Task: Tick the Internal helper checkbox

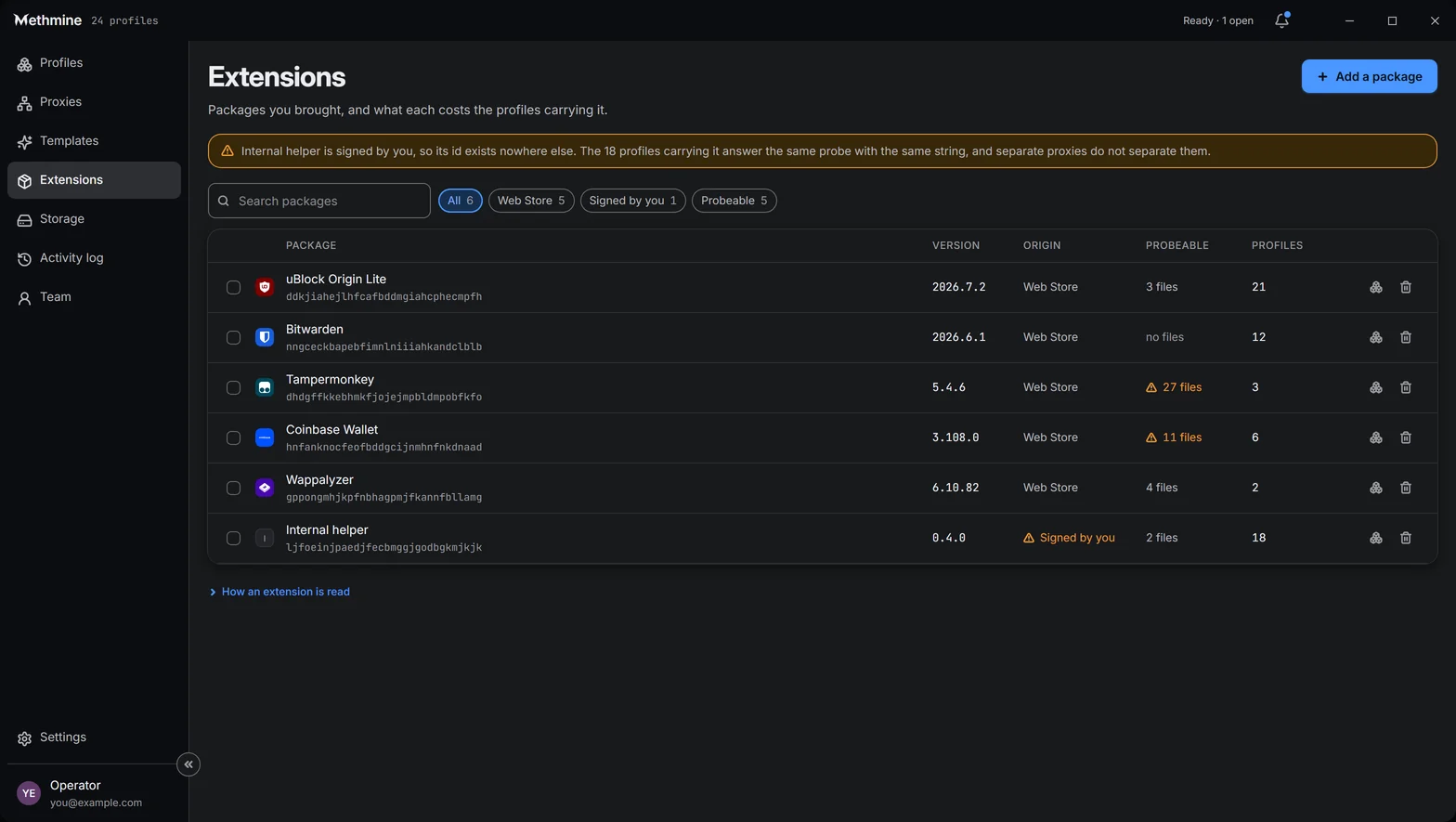Action: click(x=234, y=538)
